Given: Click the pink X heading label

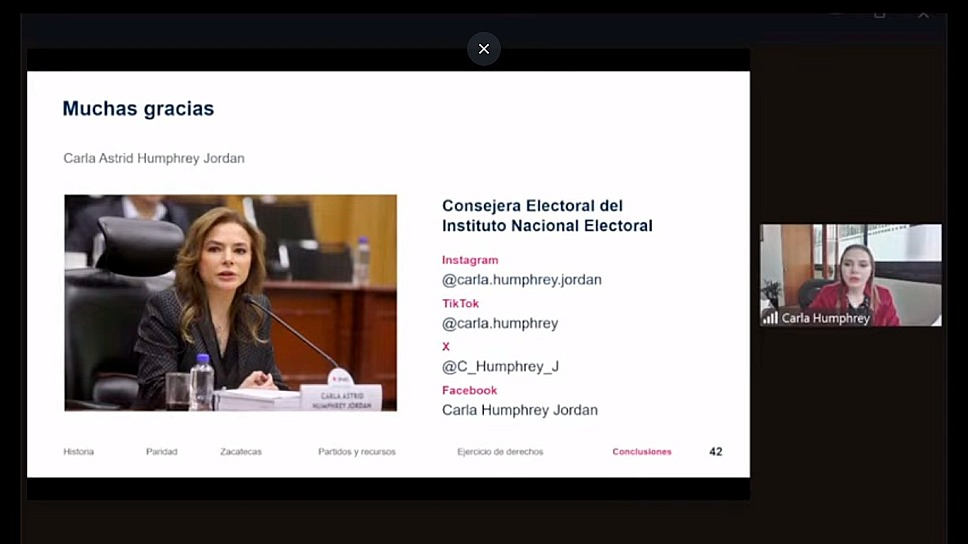Looking at the screenshot, I should click(x=446, y=346).
